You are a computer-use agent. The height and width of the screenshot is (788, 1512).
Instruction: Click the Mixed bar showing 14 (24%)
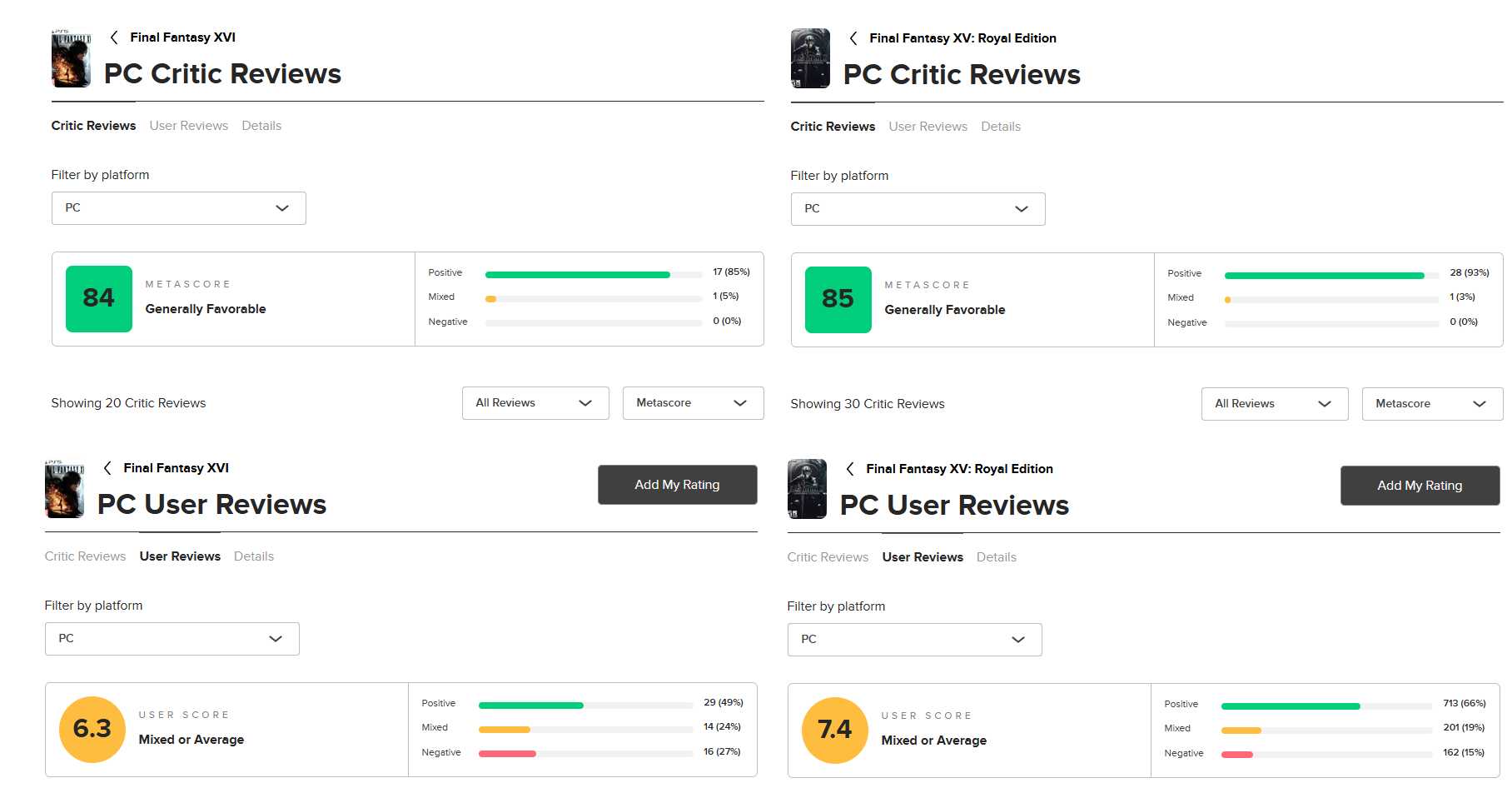click(x=586, y=729)
